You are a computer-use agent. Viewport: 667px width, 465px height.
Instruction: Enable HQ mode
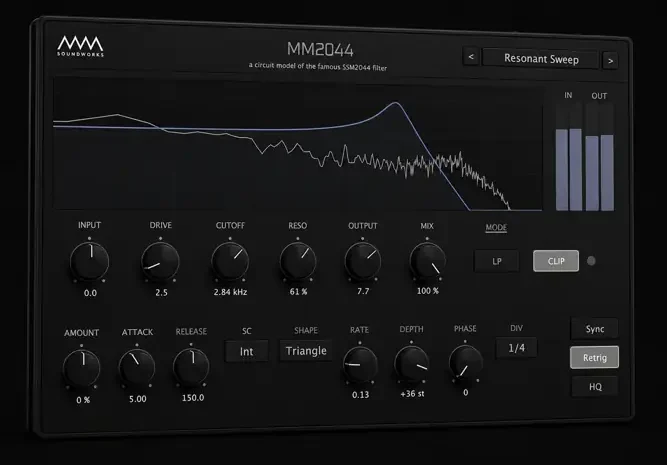coord(595,386)
